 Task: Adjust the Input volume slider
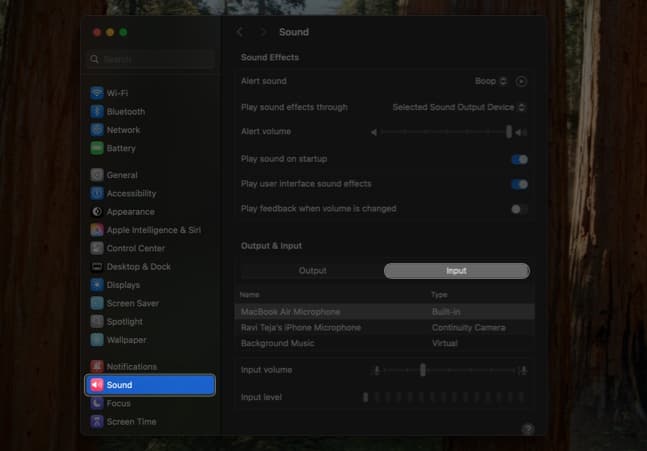click(x=450, y=370)
